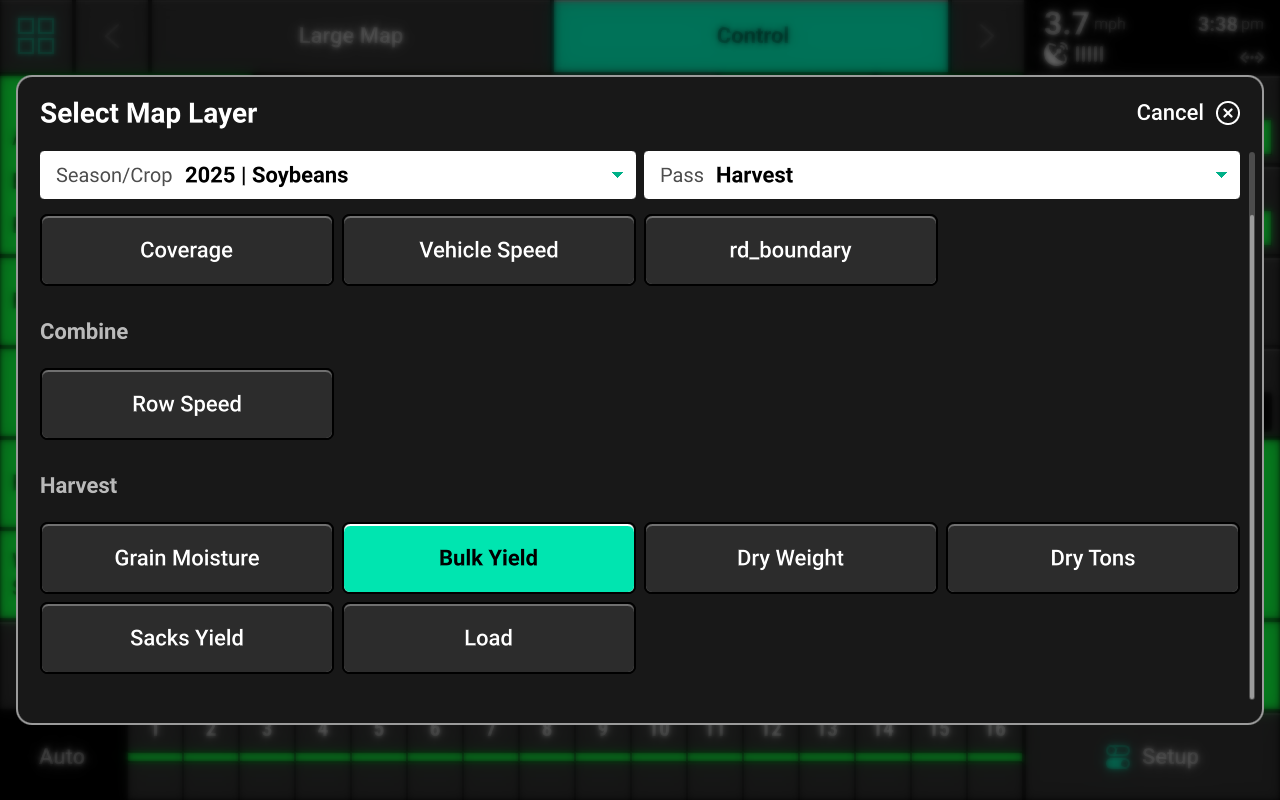The image size is (1280, 800).
Task: Choose the Dry Weight layer
Action: pos(790,558)
